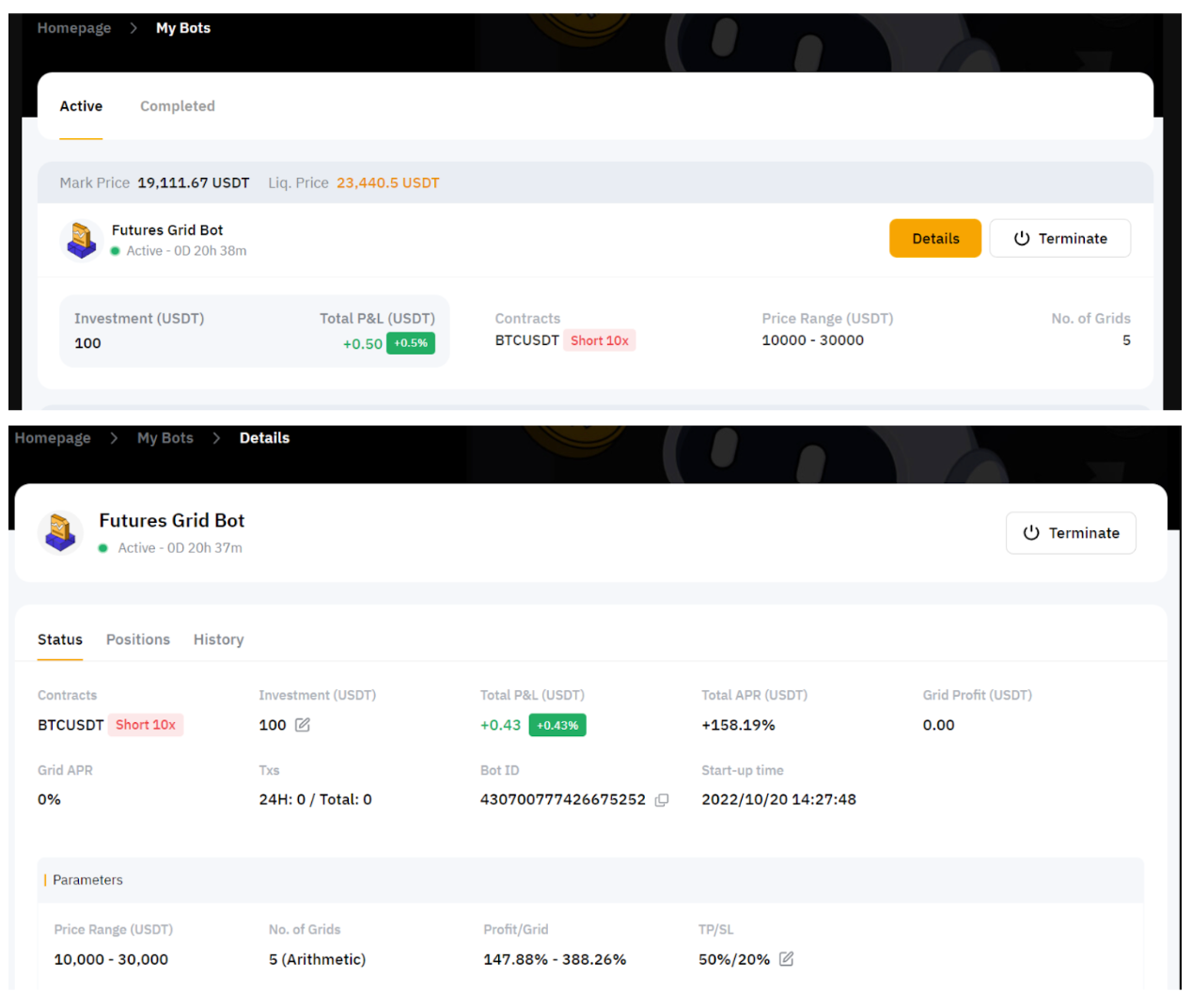Click the chevron between My Bots and Details
This screenshot has height=1008, width=1192.
pyautogui.click(x=216, y=438)
